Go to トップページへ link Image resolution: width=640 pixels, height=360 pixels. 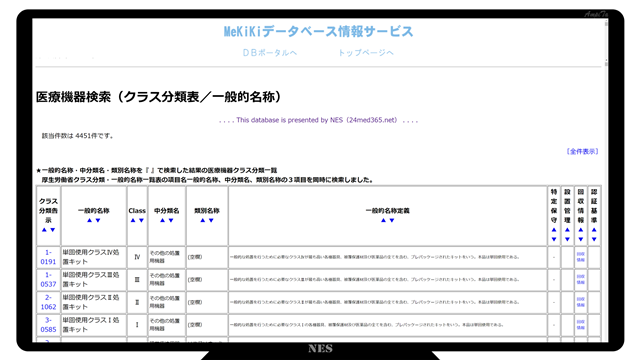(x=366, y=53)
